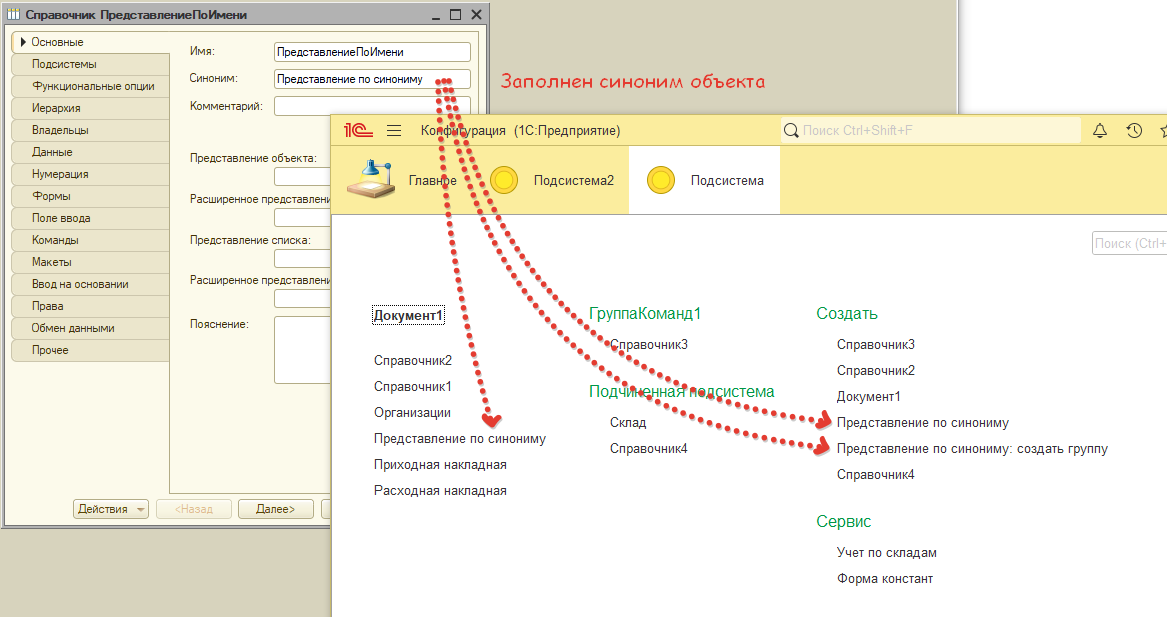Click the section panel Поиск field
The image size is (1167, 617).
coord(1129,243)
